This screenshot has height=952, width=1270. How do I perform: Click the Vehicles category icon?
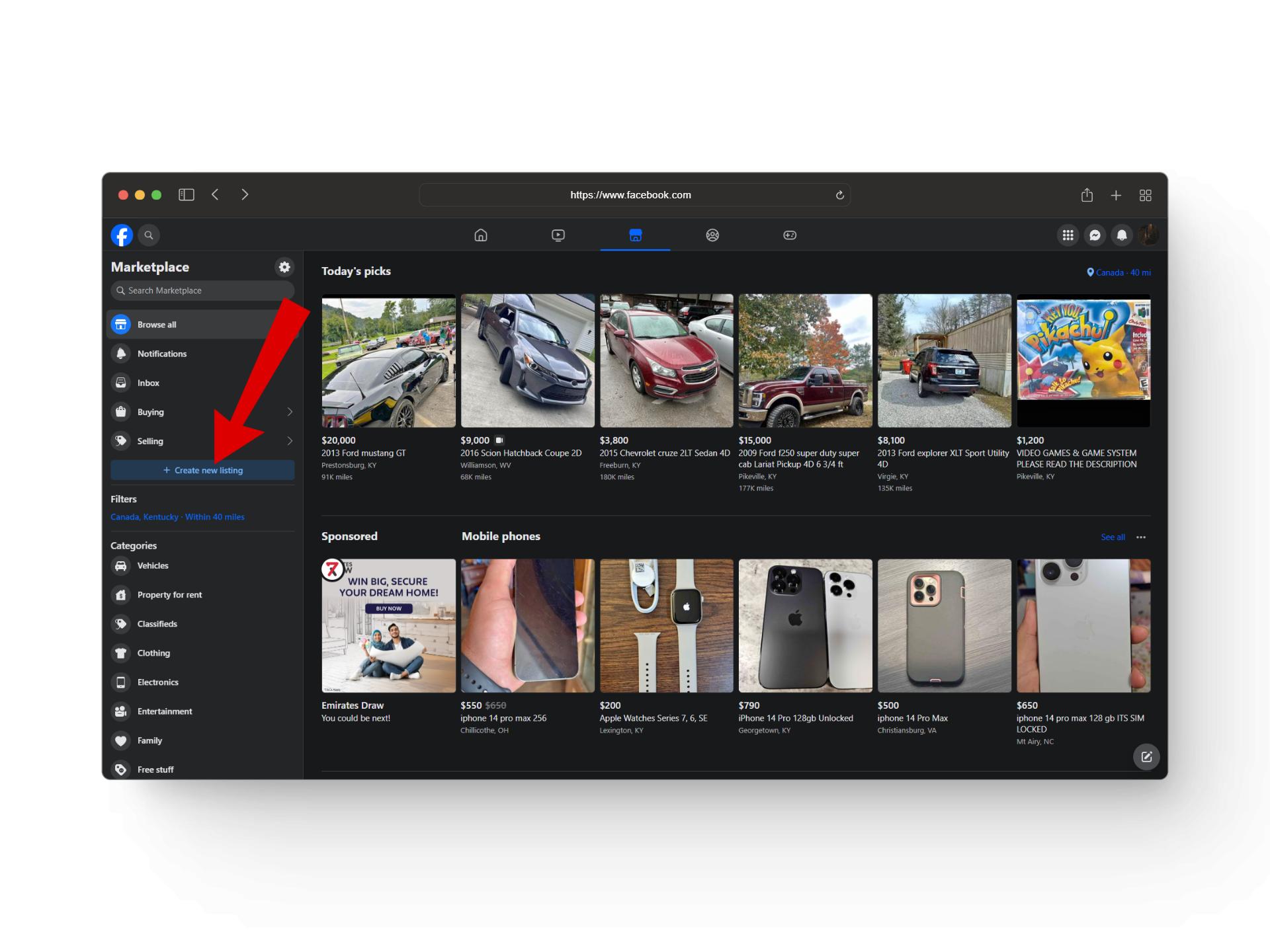pyautogui.click(x=120, y=565)
